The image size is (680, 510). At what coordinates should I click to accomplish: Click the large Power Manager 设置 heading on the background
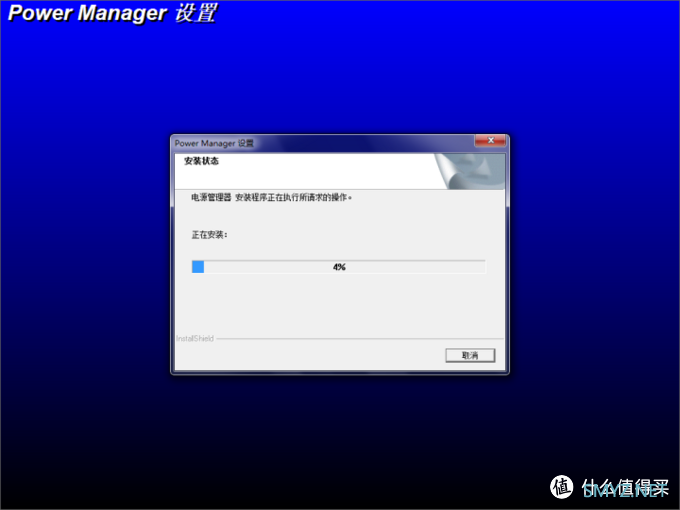coord(112,13)
